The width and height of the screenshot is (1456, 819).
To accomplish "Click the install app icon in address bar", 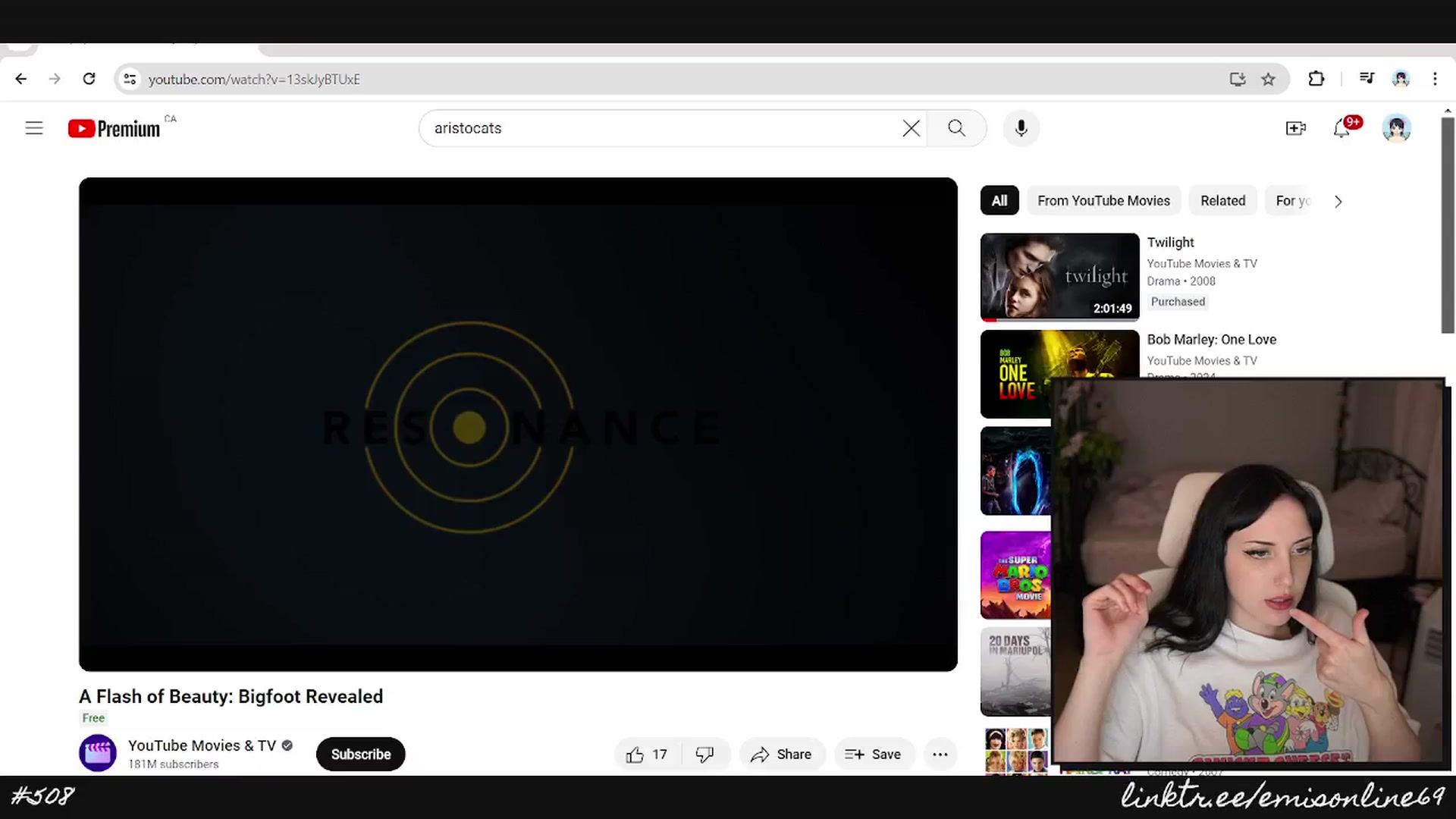I will pos(1238,79).
